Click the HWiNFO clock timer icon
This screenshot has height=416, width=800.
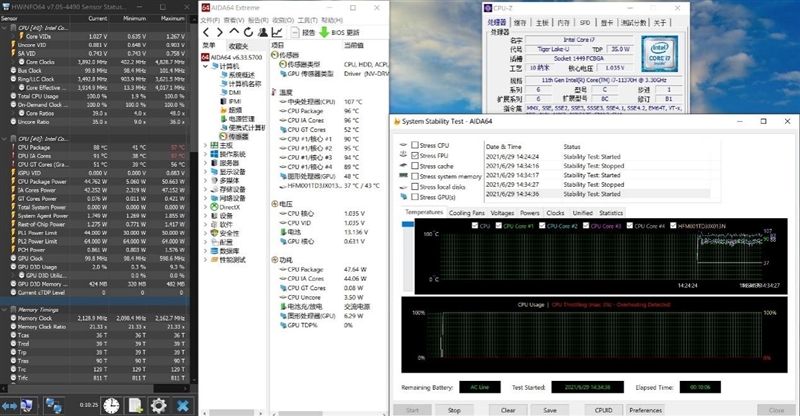pyautogui.click(x=111, y=403)
